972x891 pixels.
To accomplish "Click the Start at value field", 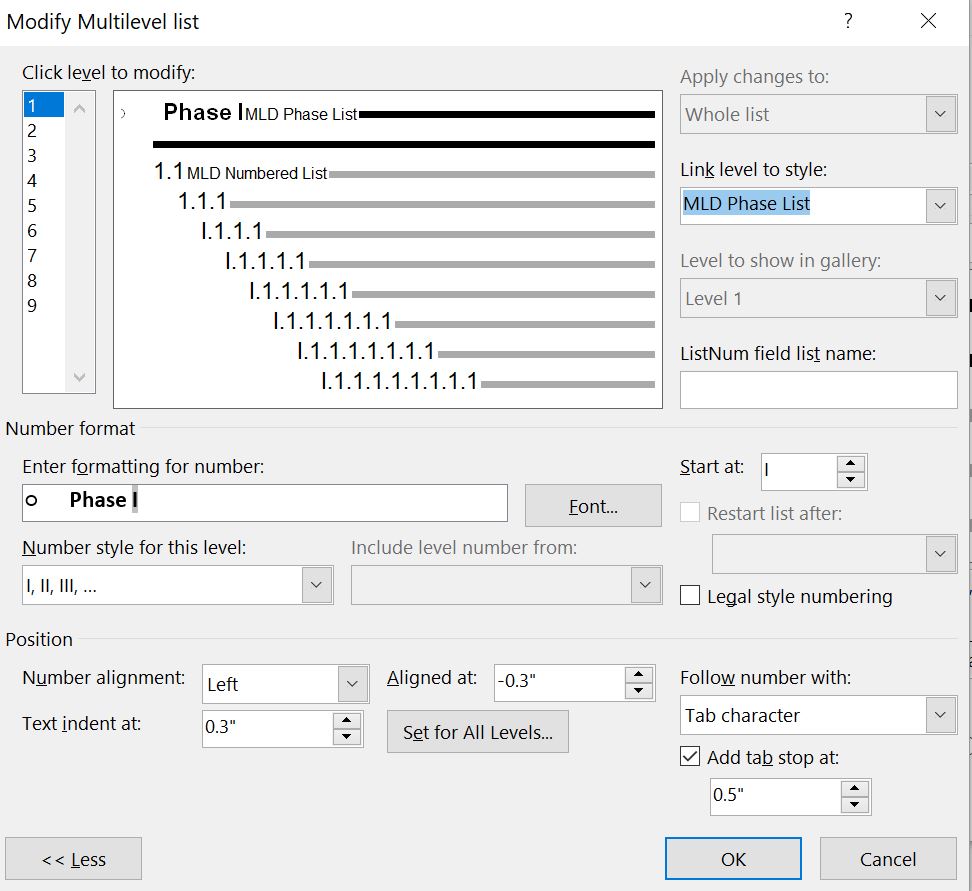I will click(798, 472).
